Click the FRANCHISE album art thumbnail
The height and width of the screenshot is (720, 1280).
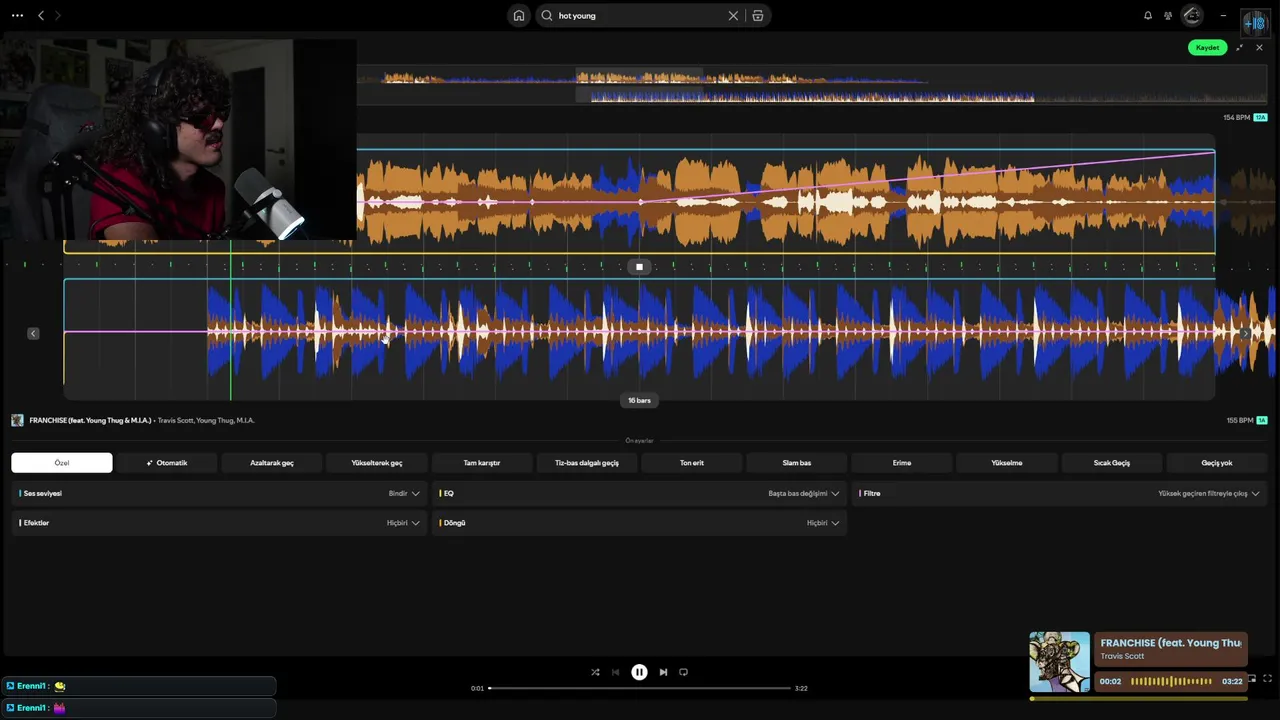(1060, 662)
